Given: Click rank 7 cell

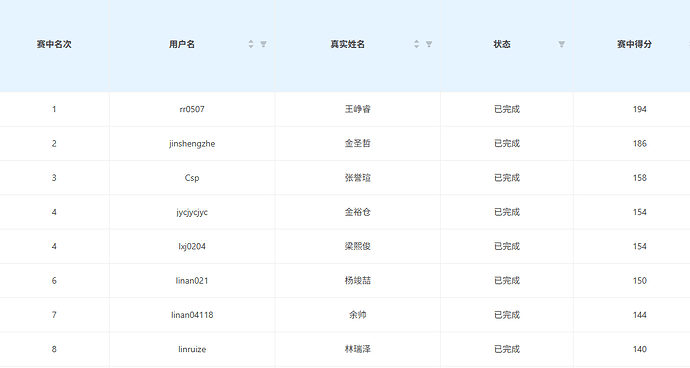Looking at the screenshot, I should point(54,315).
